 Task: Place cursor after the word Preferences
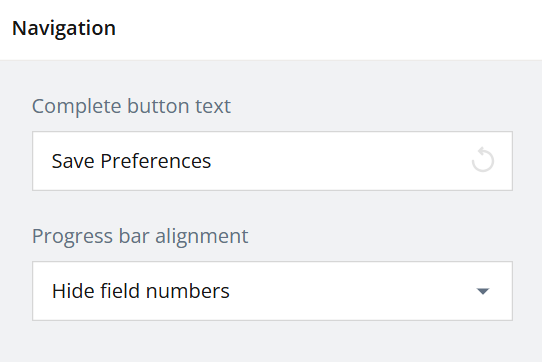[212, 161]
